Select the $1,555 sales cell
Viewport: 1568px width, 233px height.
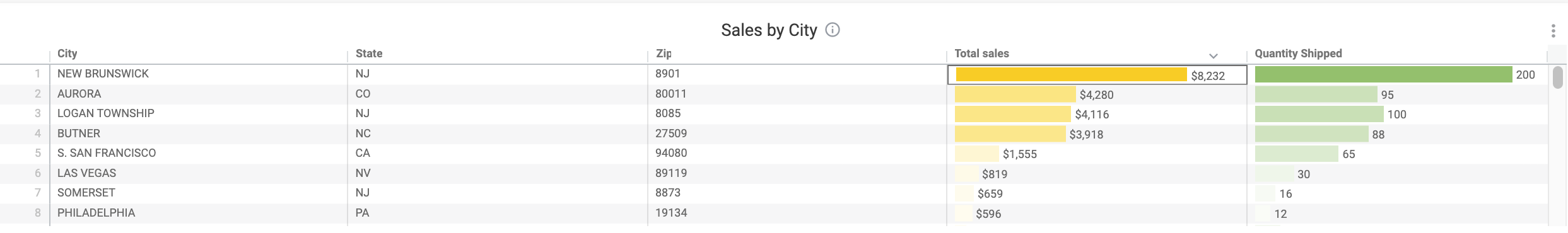pos(1097,154)
